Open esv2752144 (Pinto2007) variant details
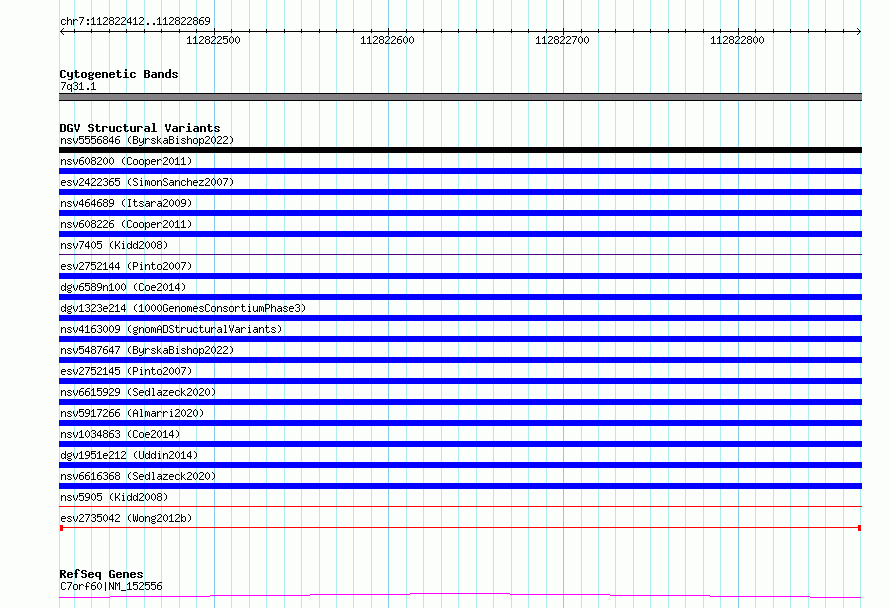The width and height of the screenshot is (890, 608). coord(126,266)
